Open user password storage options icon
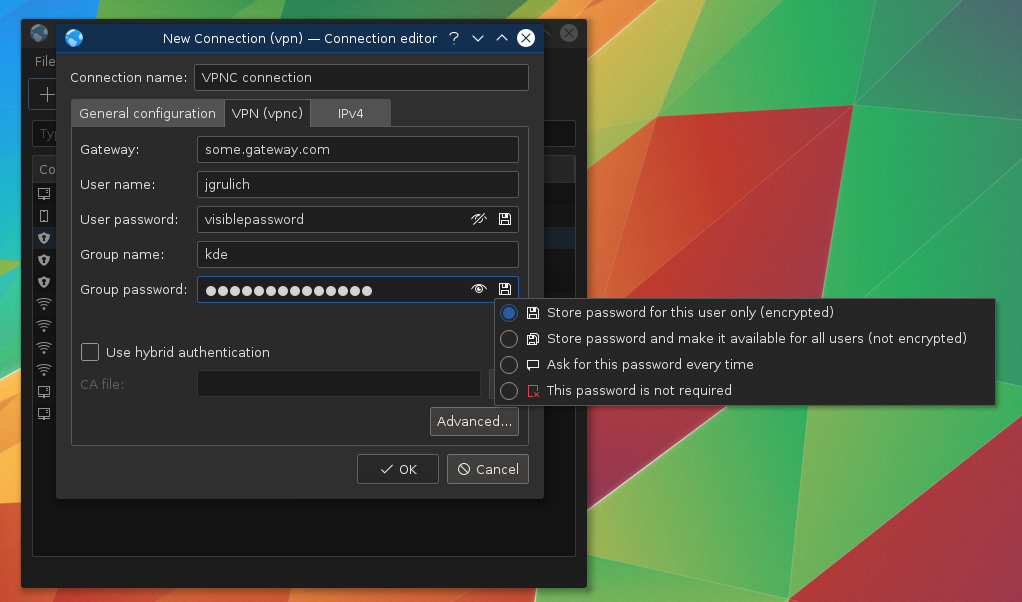The width and height of the screenshot is (1022, 602). click(505, 219)
